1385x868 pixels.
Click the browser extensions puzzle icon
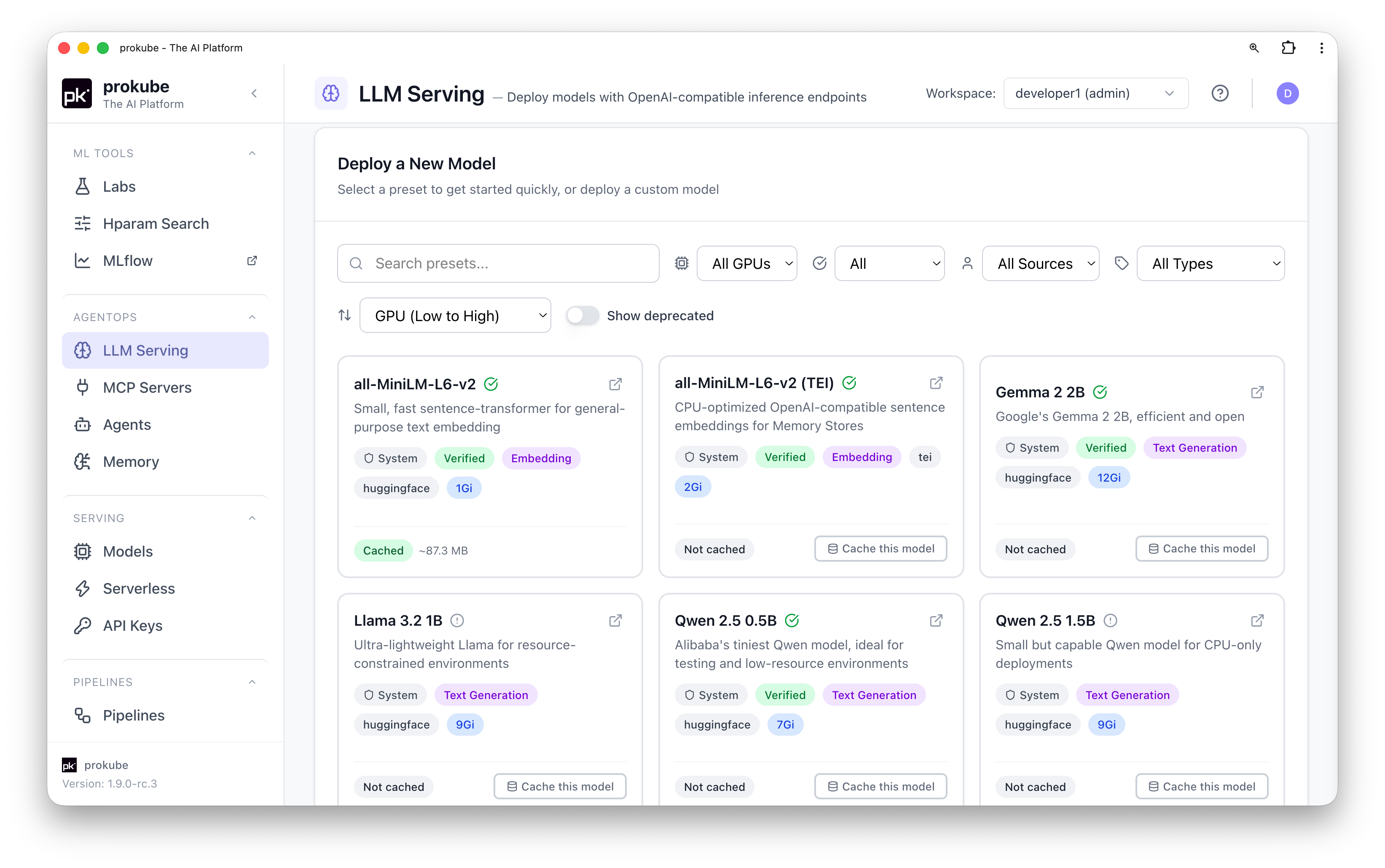coord(1288,48)
